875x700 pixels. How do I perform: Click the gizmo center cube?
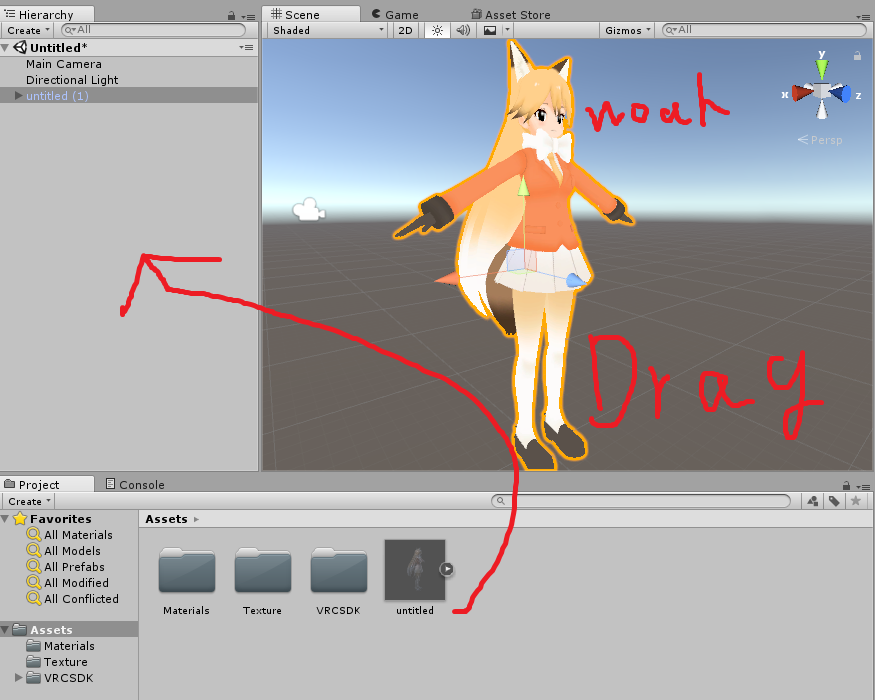(x=821, y=92)
